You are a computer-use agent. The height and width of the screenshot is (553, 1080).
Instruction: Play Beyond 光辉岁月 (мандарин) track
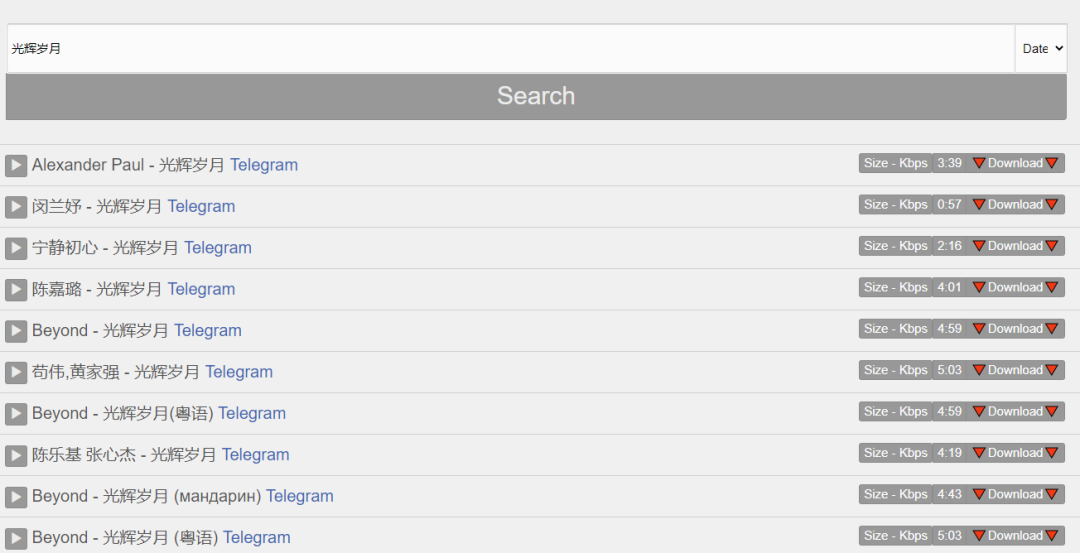(16, 497)
